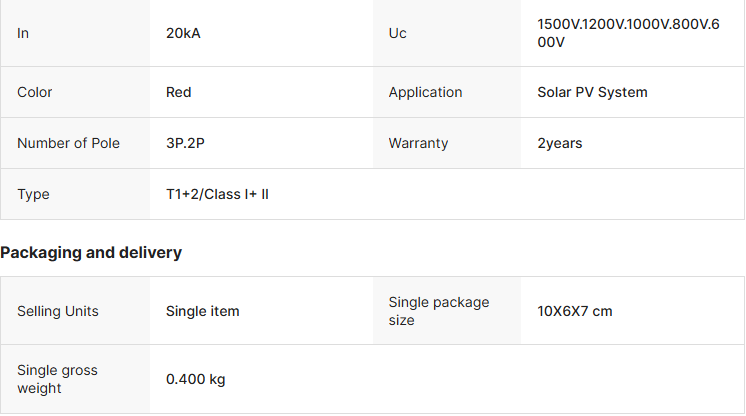Screen dimensions: 746x416
Task: Select the "Solar PV System" value
Action: tap(592, 92)
